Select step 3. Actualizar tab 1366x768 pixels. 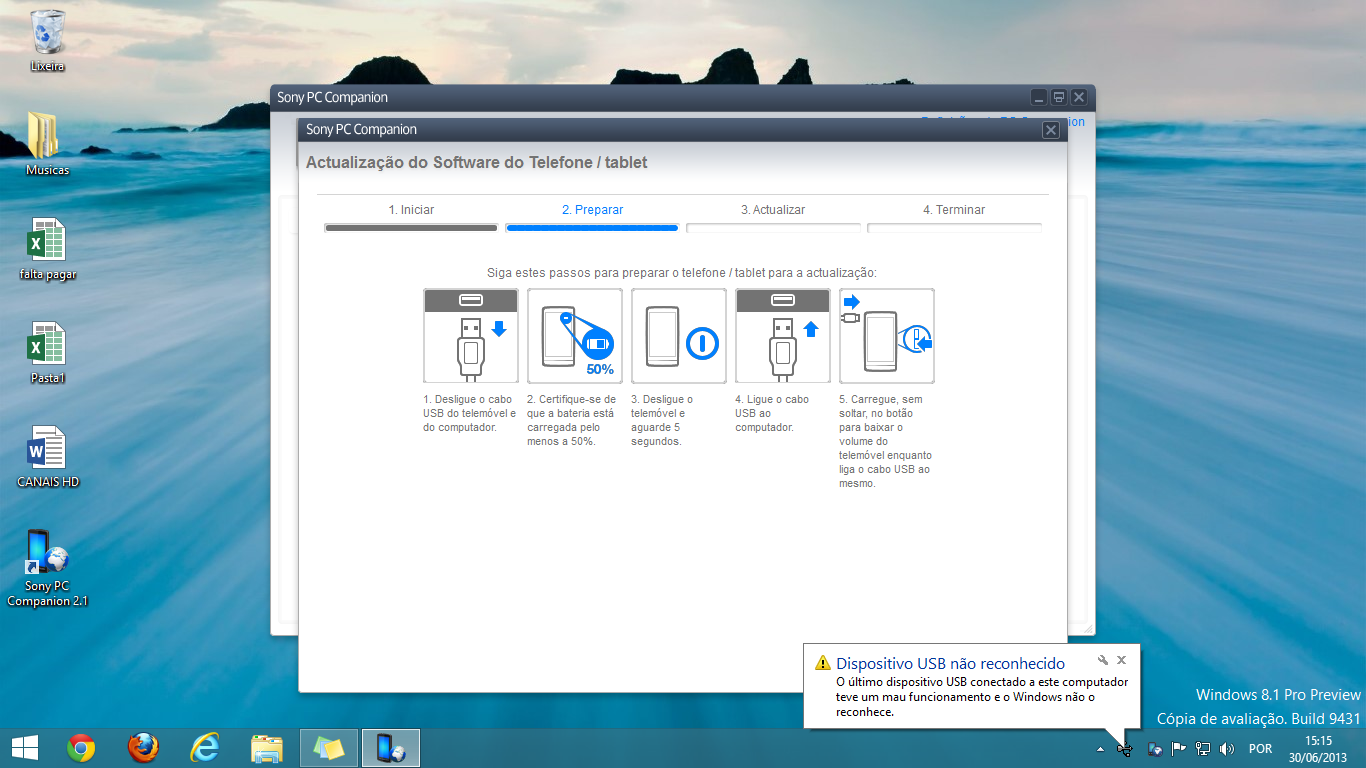773,210
